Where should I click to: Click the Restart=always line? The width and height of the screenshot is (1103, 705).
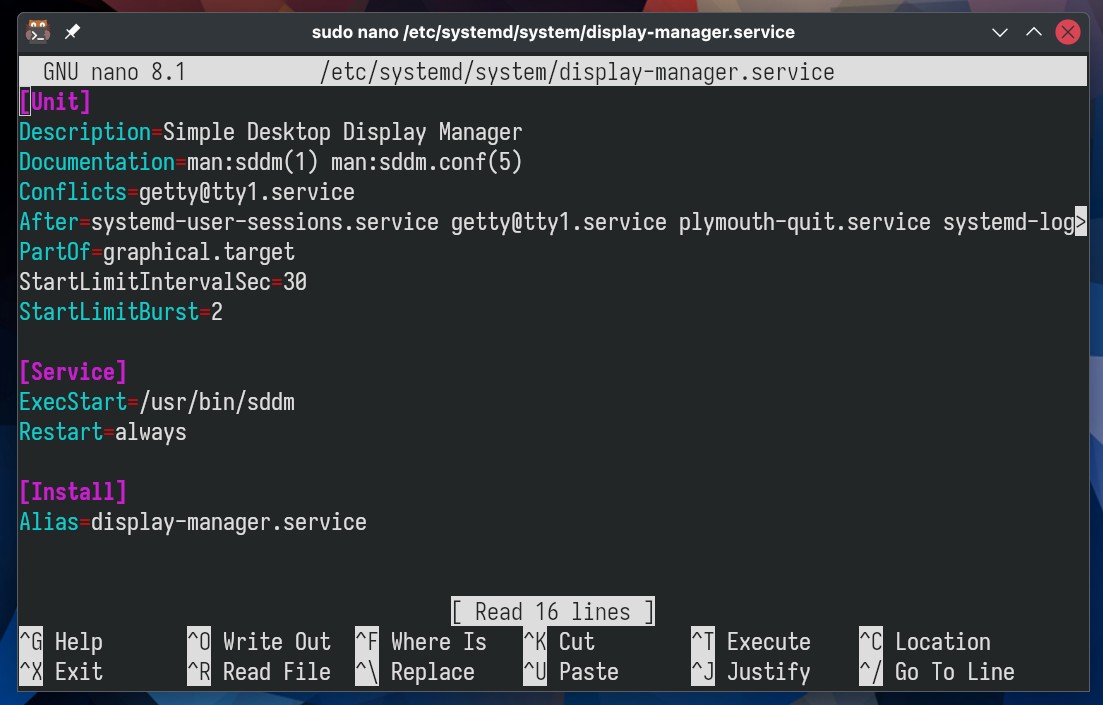point(103,432)
